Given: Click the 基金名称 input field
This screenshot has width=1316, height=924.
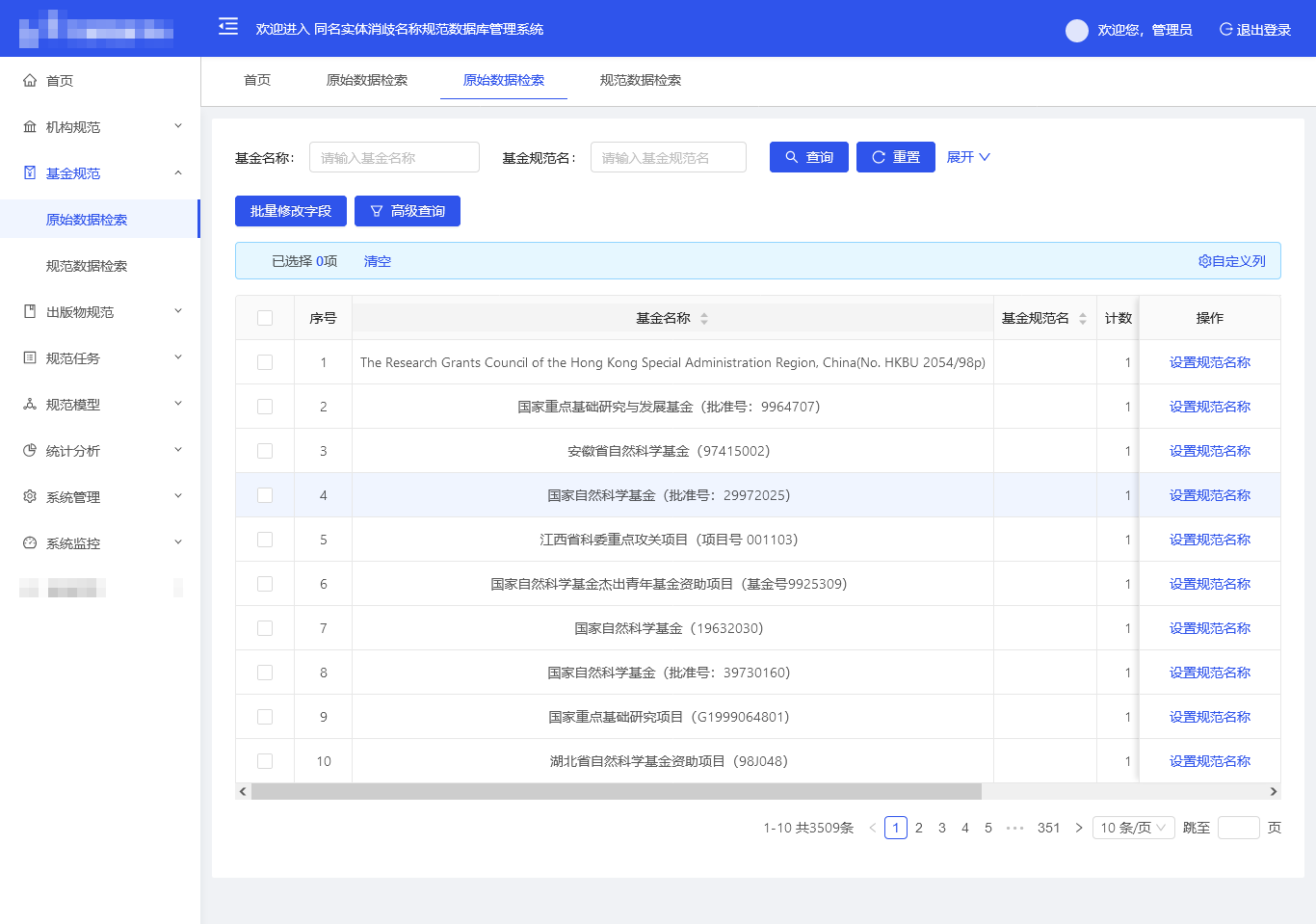Looking at the screenshot, I should click(394, 157).
